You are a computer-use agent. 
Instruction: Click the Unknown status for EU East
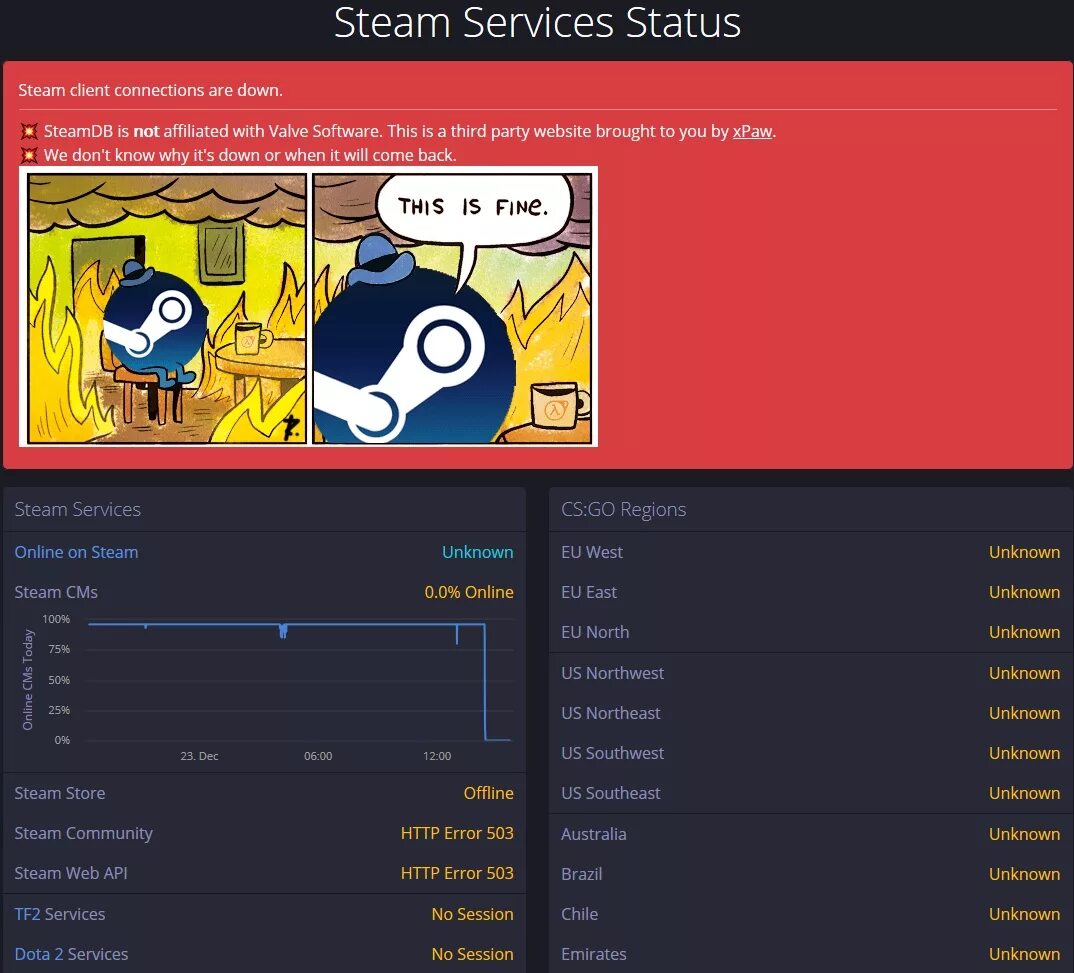coord(1024,592)
